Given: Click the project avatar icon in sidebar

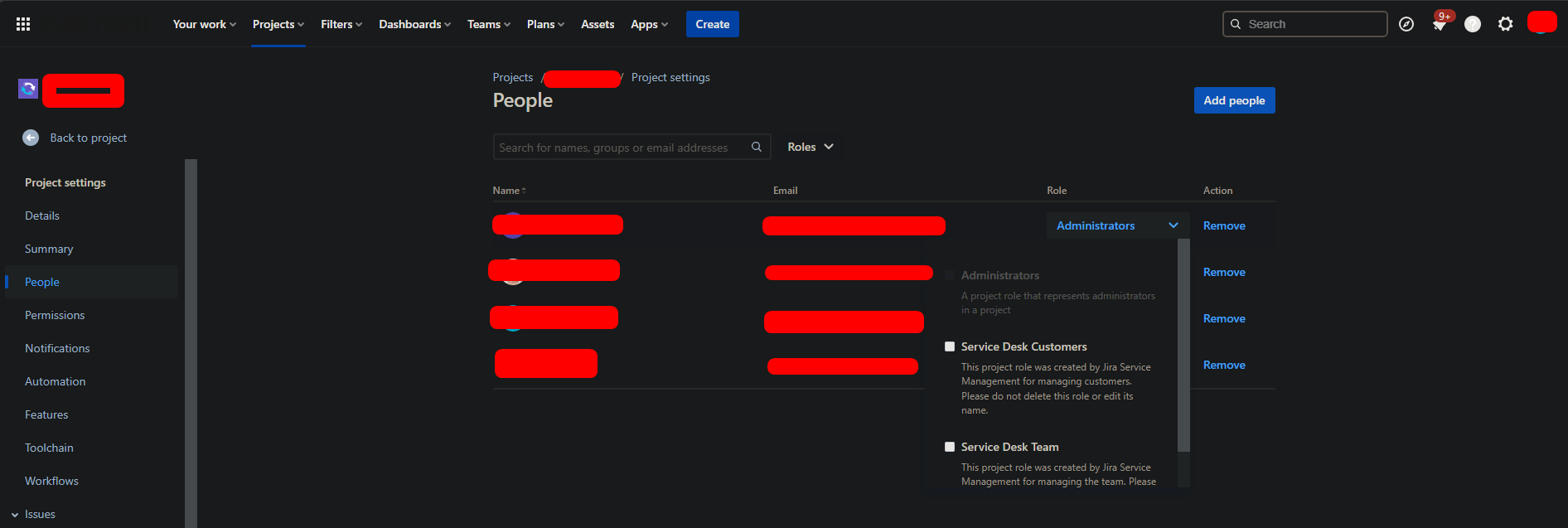Looking at the screenshot, I should [28, 89].
